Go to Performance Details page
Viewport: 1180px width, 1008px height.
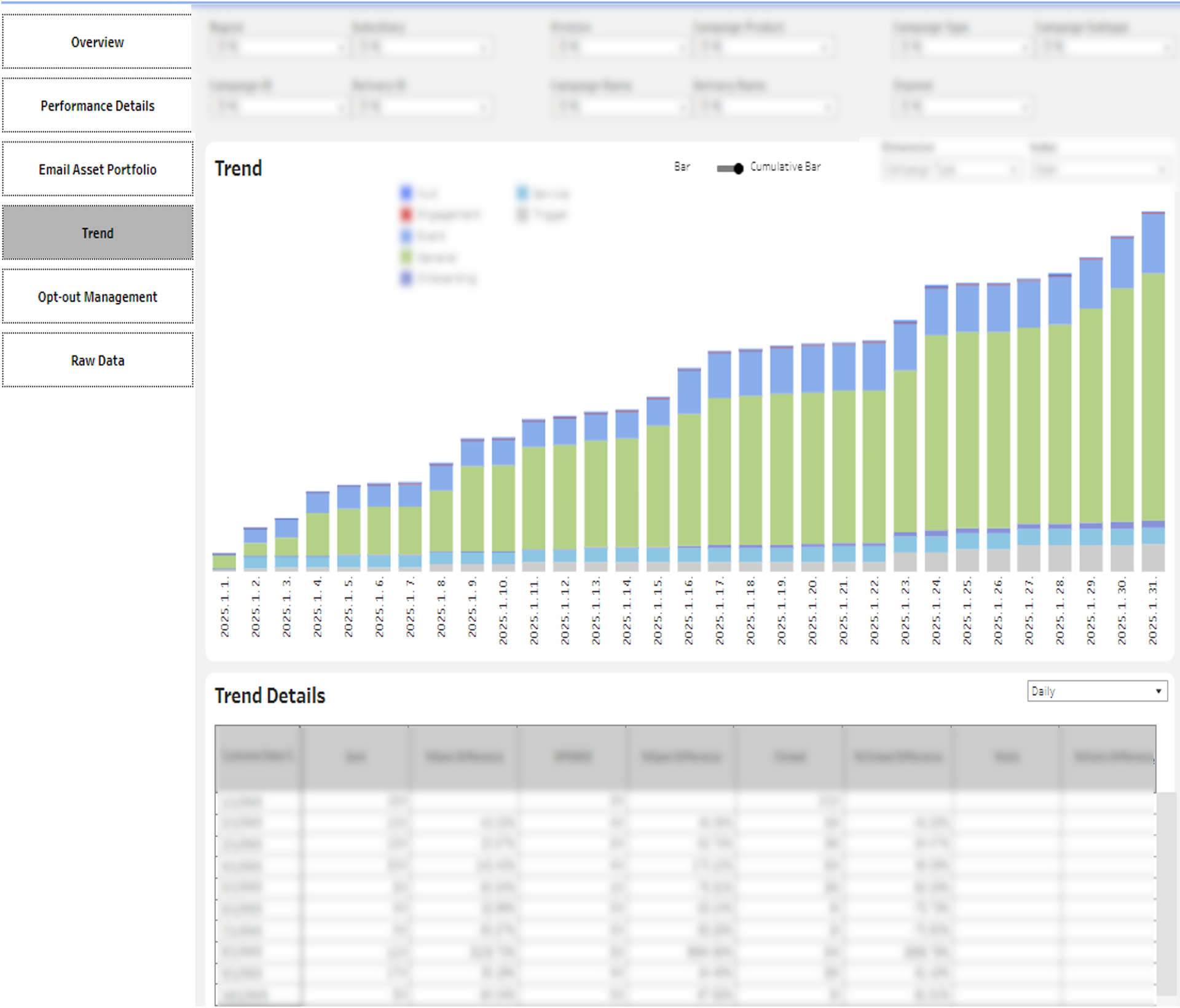point(97,106)
